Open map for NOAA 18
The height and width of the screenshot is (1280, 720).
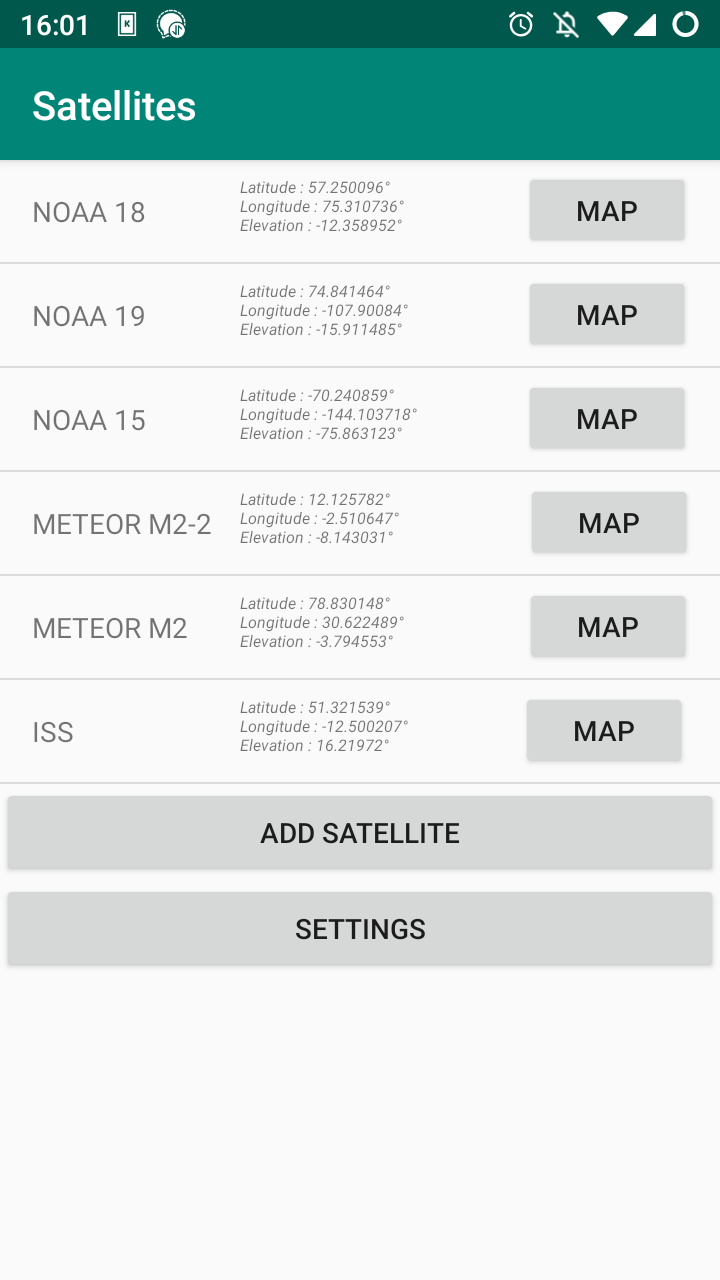(x=607, y=211)
